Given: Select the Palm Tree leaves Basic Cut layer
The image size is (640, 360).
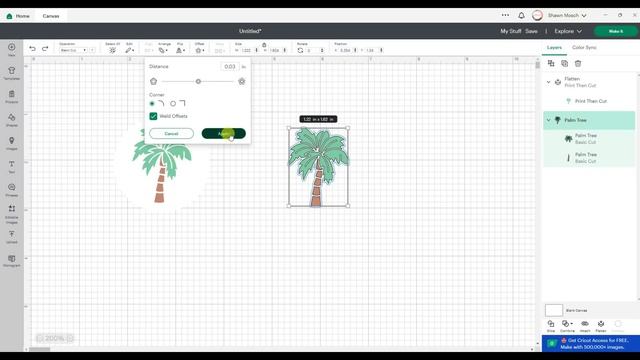Looking at the screenshot, I should tap(589, 139).
